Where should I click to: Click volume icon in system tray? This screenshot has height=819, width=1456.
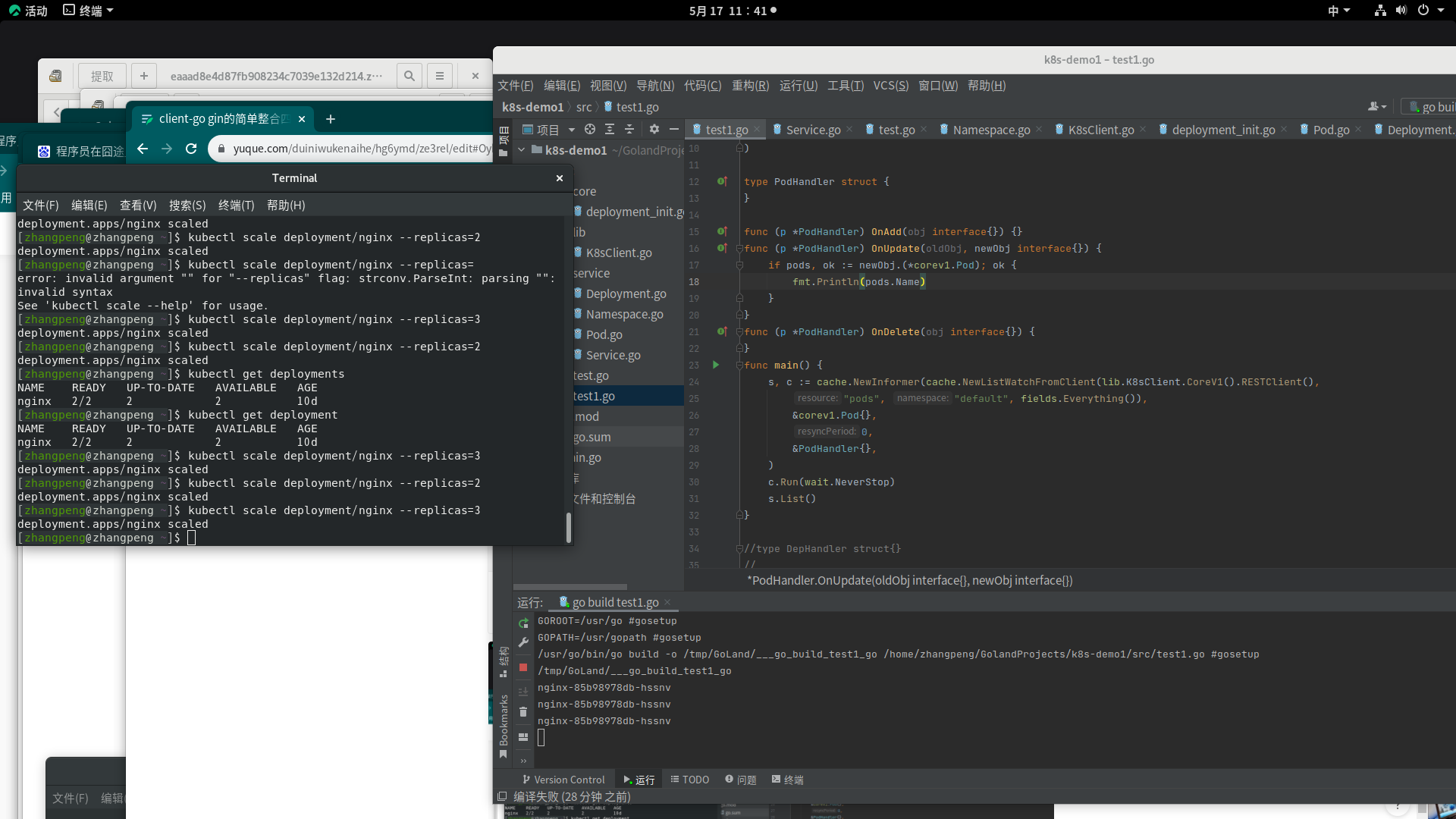point(1401,11)
